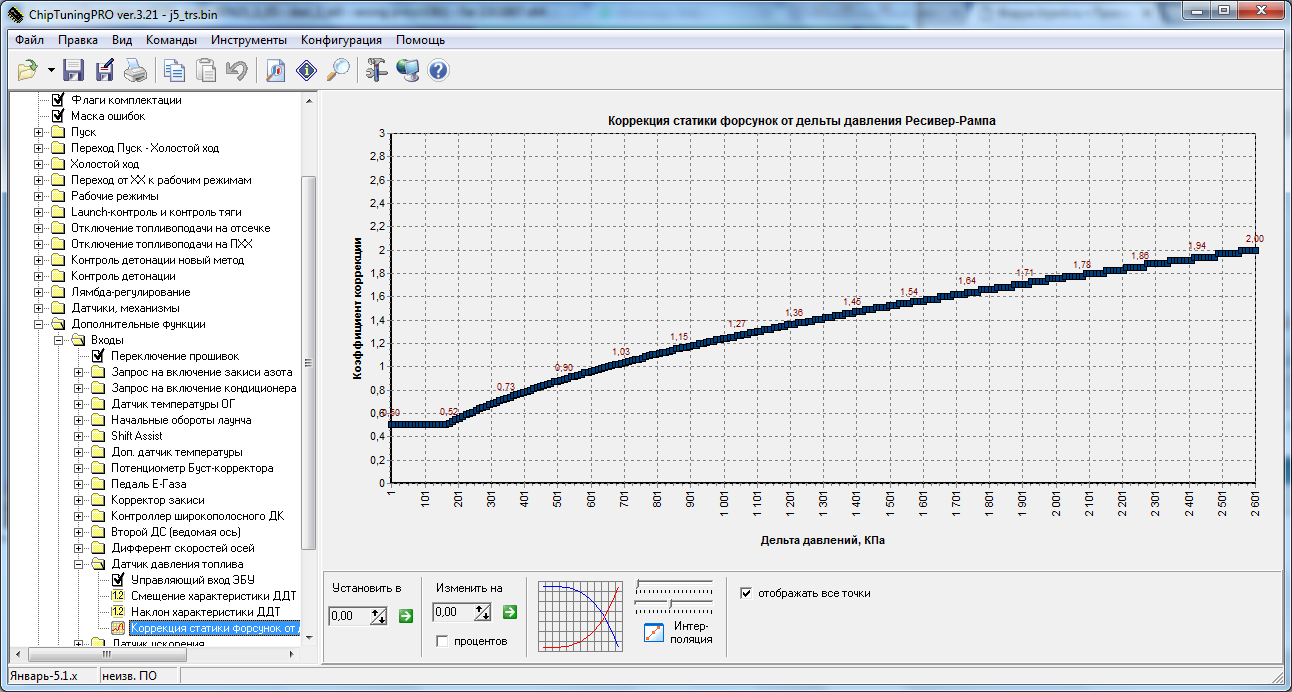
Task: Expand the 'Холостой ход' tree node
Action: tap(39, 164)
